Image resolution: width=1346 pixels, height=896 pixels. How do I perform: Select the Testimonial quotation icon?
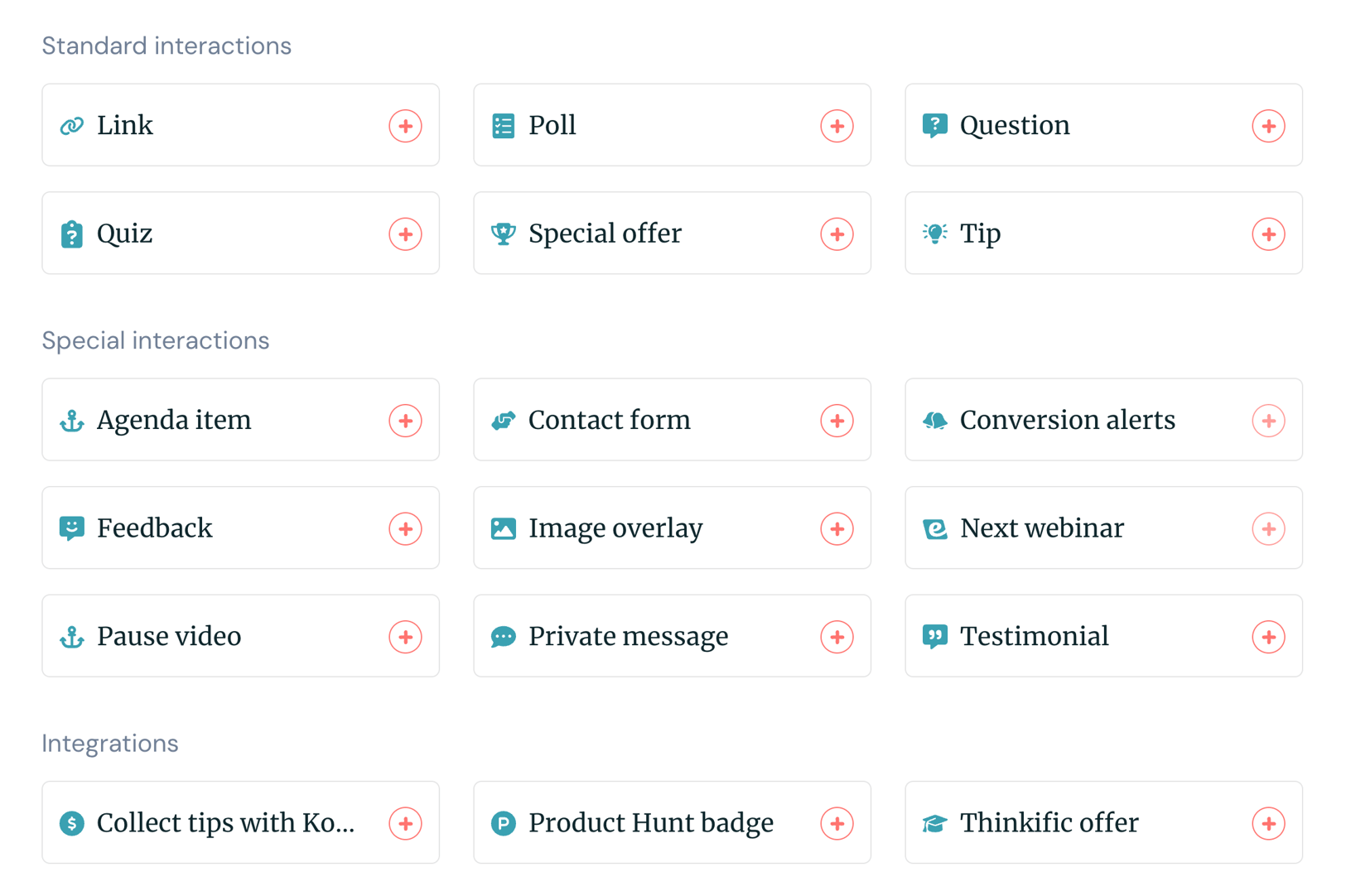[935, 637]
